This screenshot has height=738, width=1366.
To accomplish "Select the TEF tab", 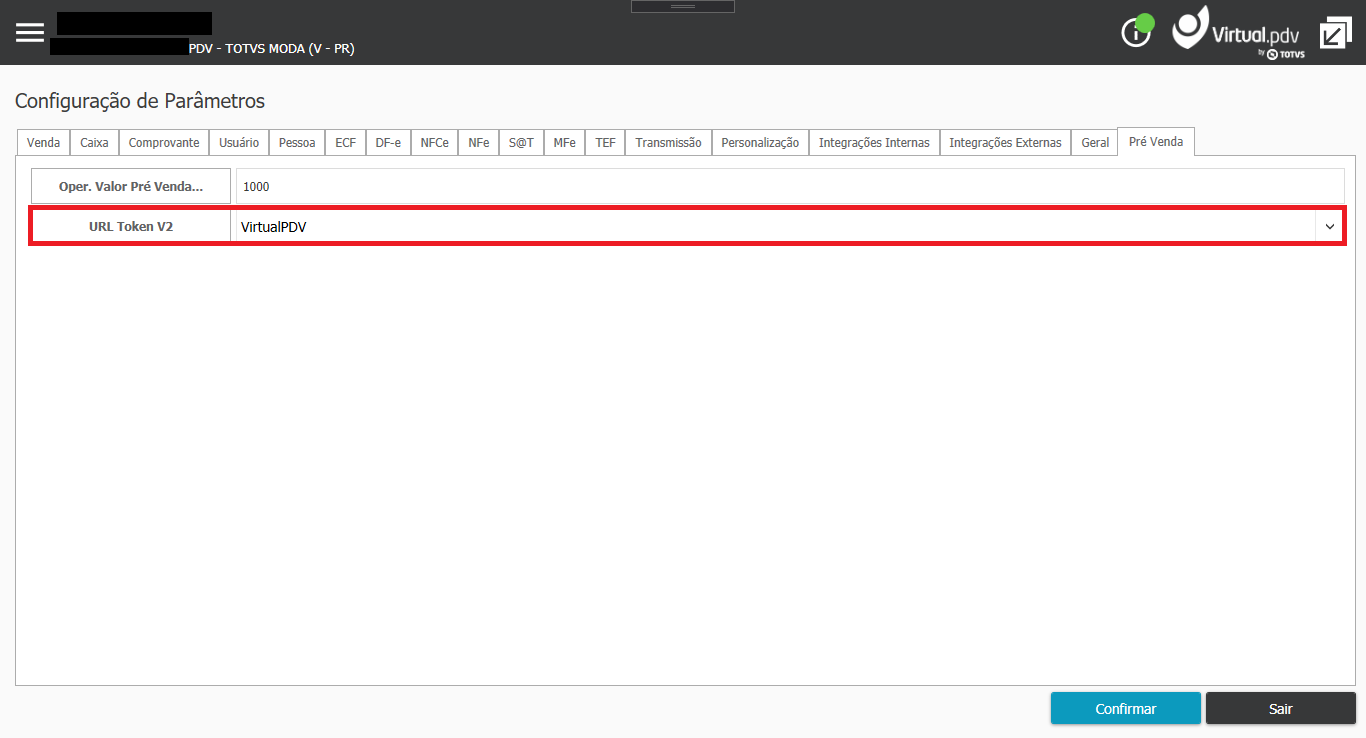I will (606, 143).
